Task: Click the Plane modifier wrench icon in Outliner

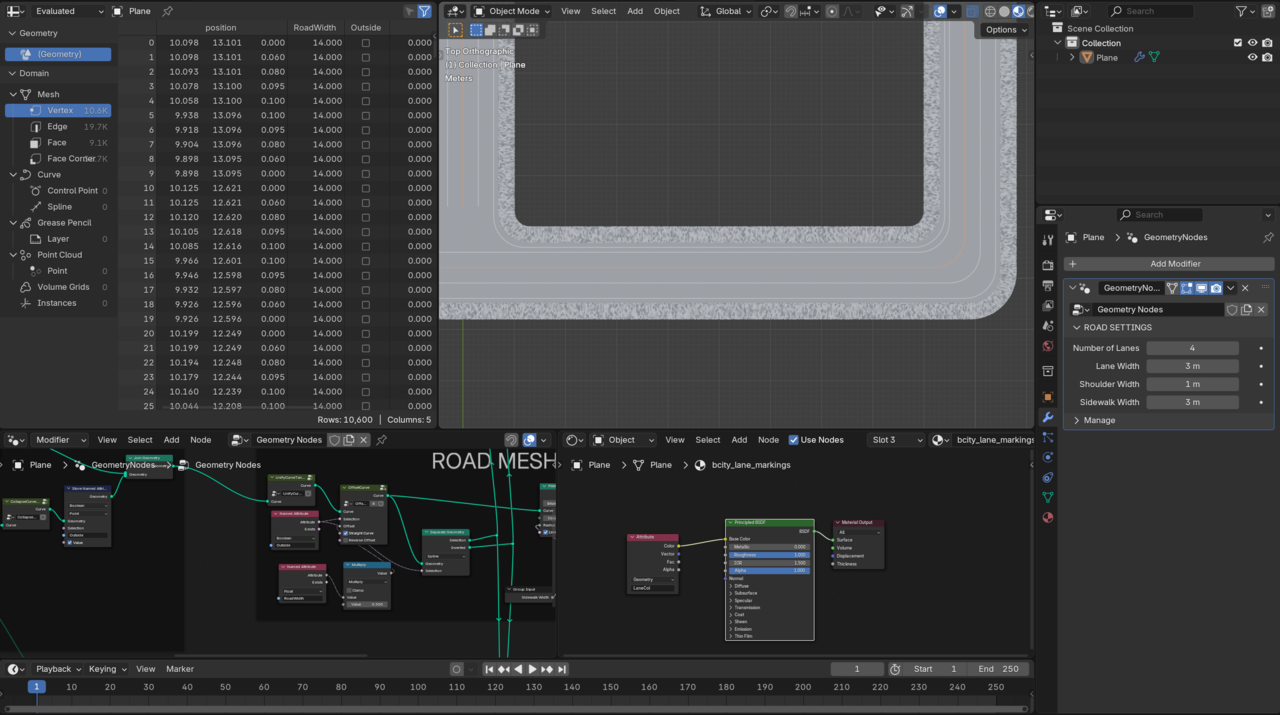Action: click(1139, 58)
